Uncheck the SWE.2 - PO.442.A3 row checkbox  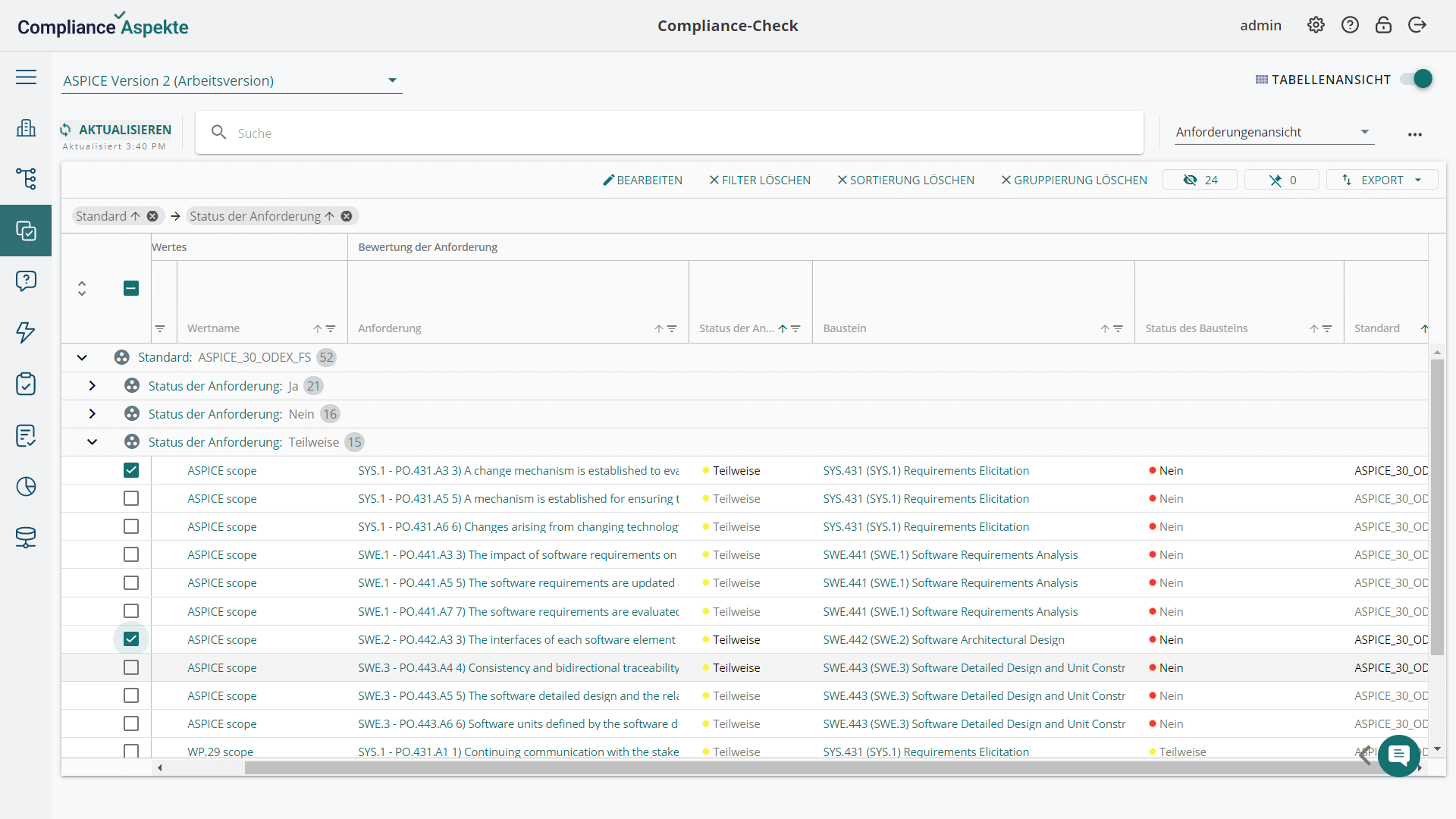coord(131,639)
